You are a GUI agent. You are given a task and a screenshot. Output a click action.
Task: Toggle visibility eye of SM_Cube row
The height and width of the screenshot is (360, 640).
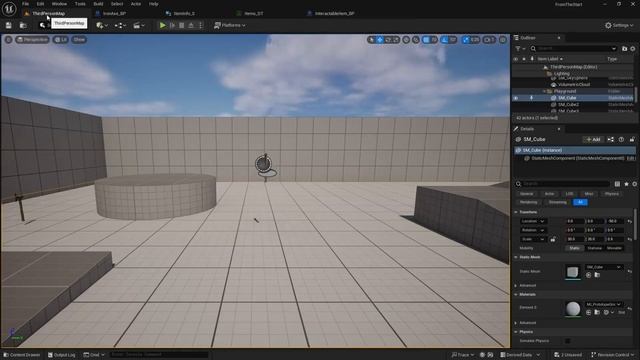(516, 98)
